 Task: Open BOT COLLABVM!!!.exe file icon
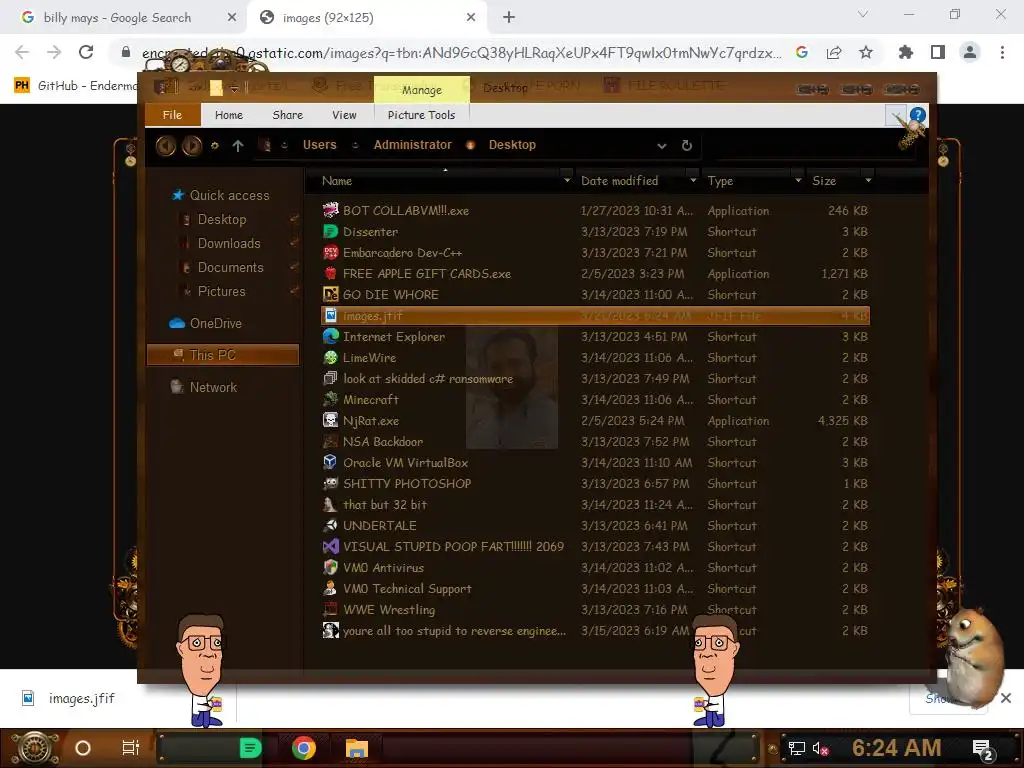coord(330,210)
